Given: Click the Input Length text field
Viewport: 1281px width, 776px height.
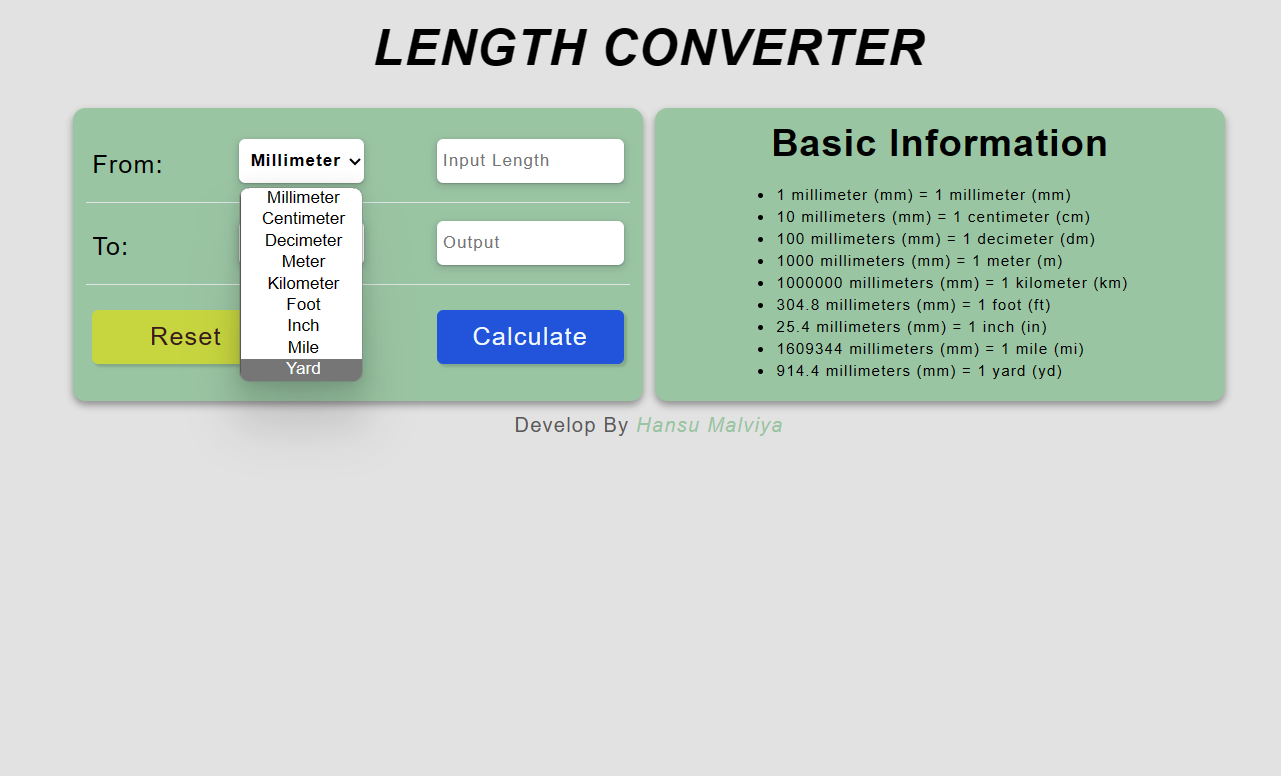Looking at the screenshot, I should [x=530, y=160].
